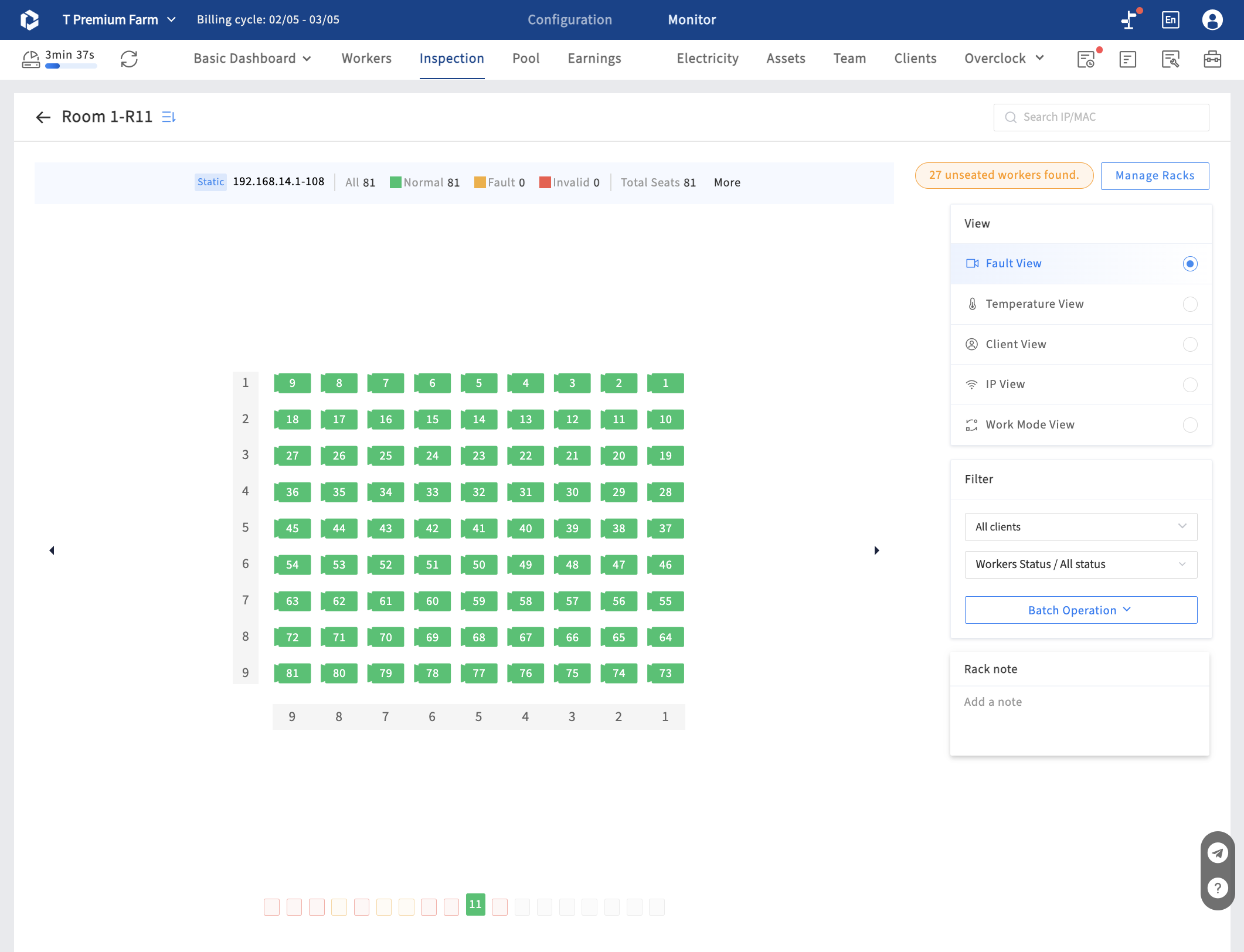This screenshot has width=1244, height=952.
Task: Click the refresh icon next to the timer
Action: pos(129,59)
